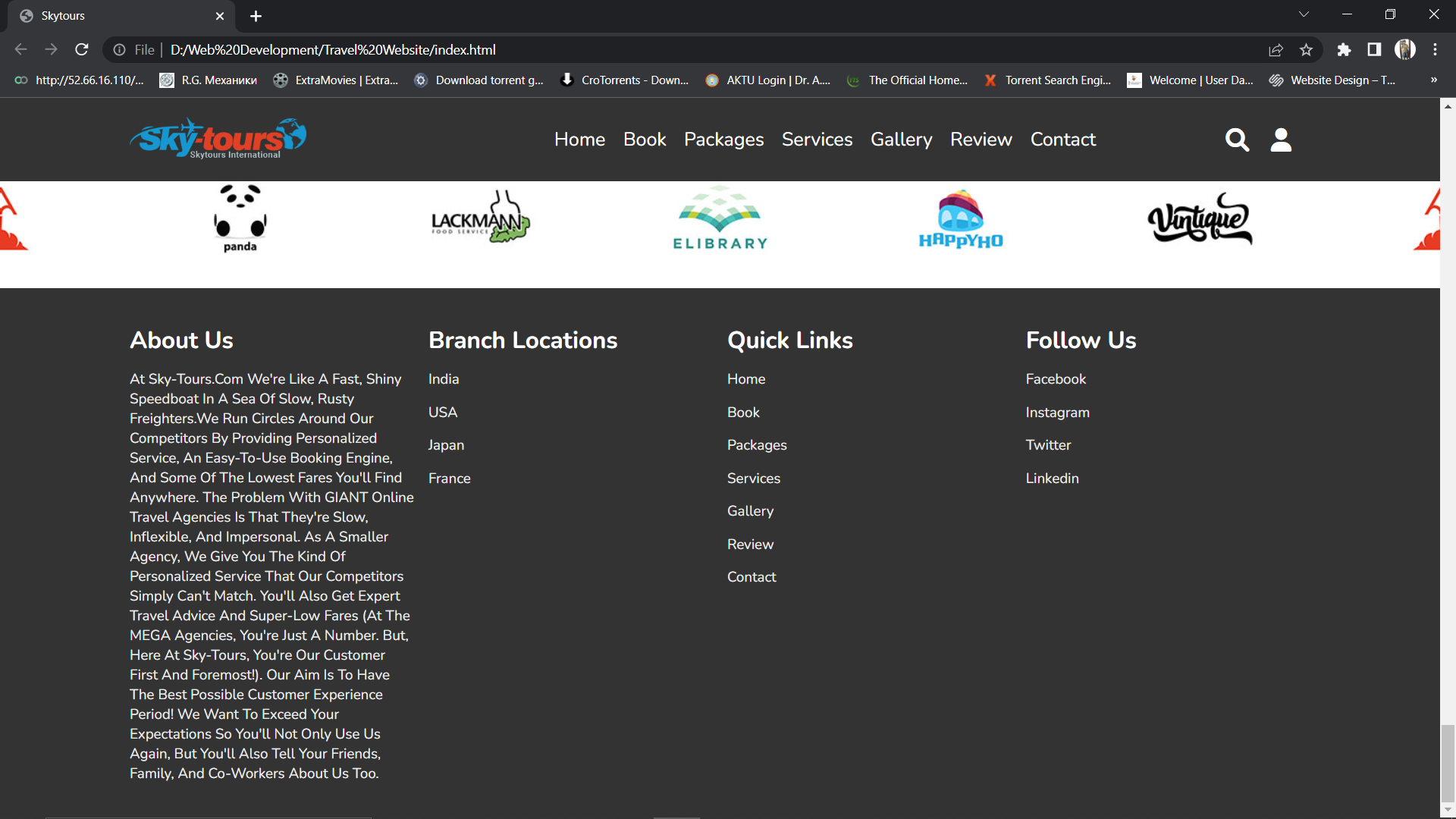This screenshot has height=819, width=1456.
Task: Go back using the browser back arrow
Action: [20, 49]
